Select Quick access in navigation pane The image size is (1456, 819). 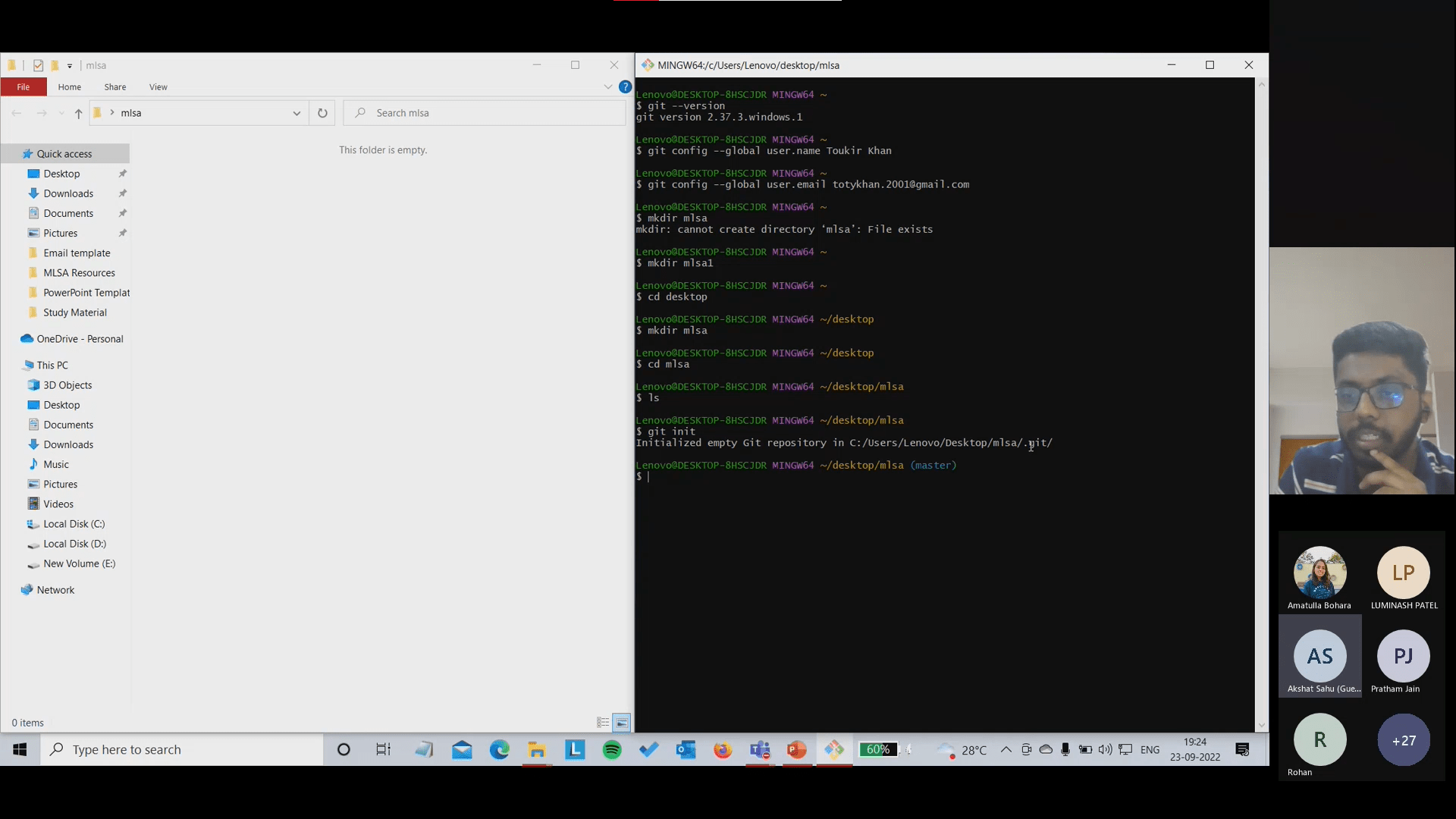[x=64, y=154]
